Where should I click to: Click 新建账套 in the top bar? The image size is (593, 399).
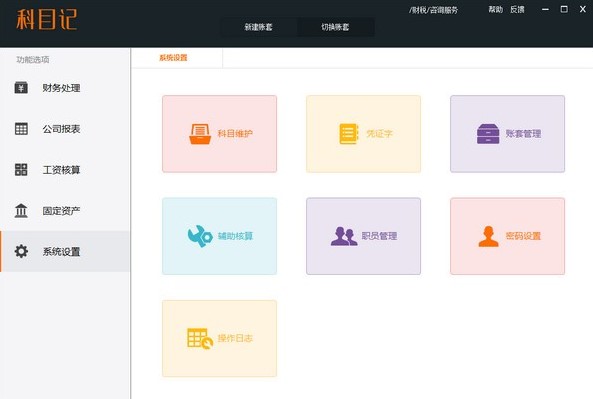259,27
